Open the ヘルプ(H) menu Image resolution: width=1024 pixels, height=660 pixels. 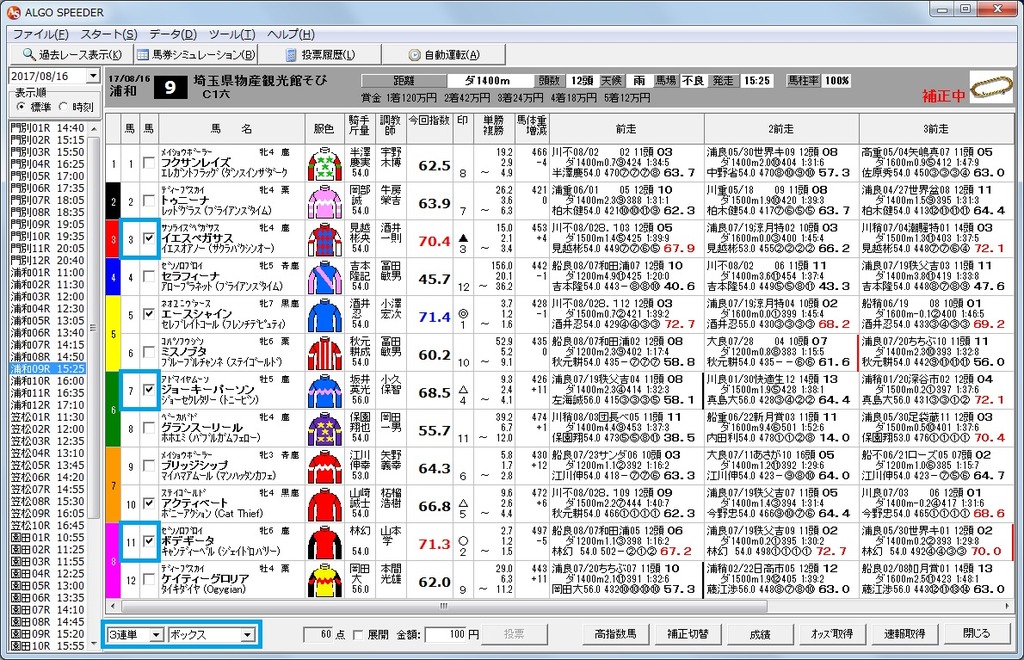[291, 34]
